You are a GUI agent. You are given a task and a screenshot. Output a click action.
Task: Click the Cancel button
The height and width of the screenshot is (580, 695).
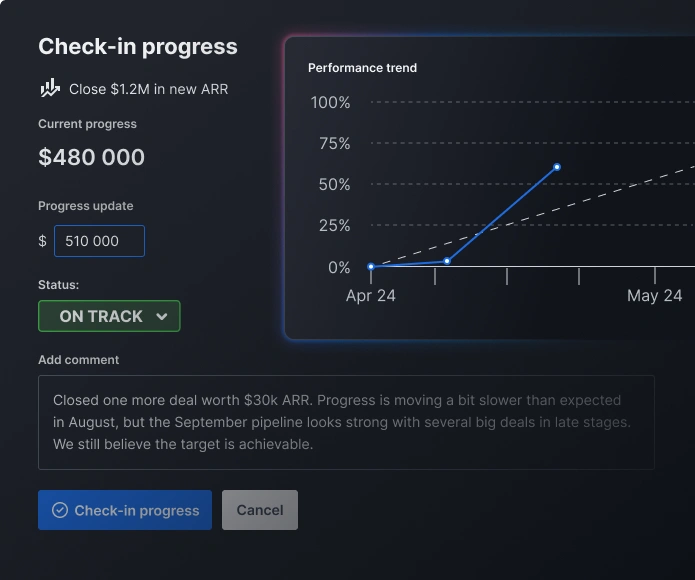(x=260, y=510)
